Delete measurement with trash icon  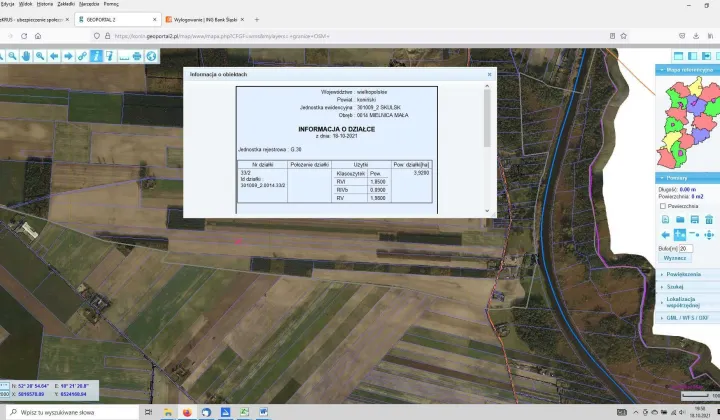click(x=709, y=219)
